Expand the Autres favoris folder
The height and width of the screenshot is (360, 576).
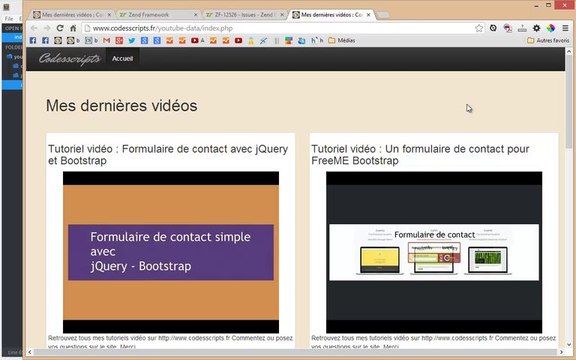548,40
